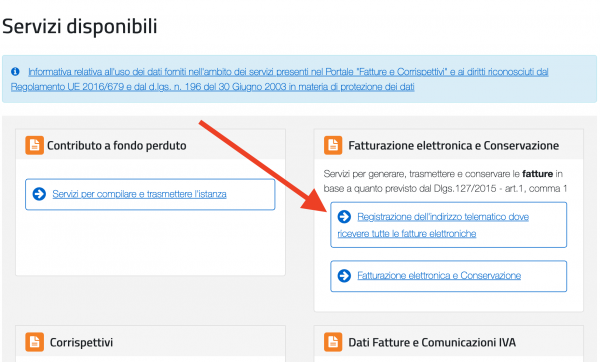Click the blue arrow icon next to Servizi per compilare
Screen dimensions: 600x362
pyautogui.click(x=39, y=194)
